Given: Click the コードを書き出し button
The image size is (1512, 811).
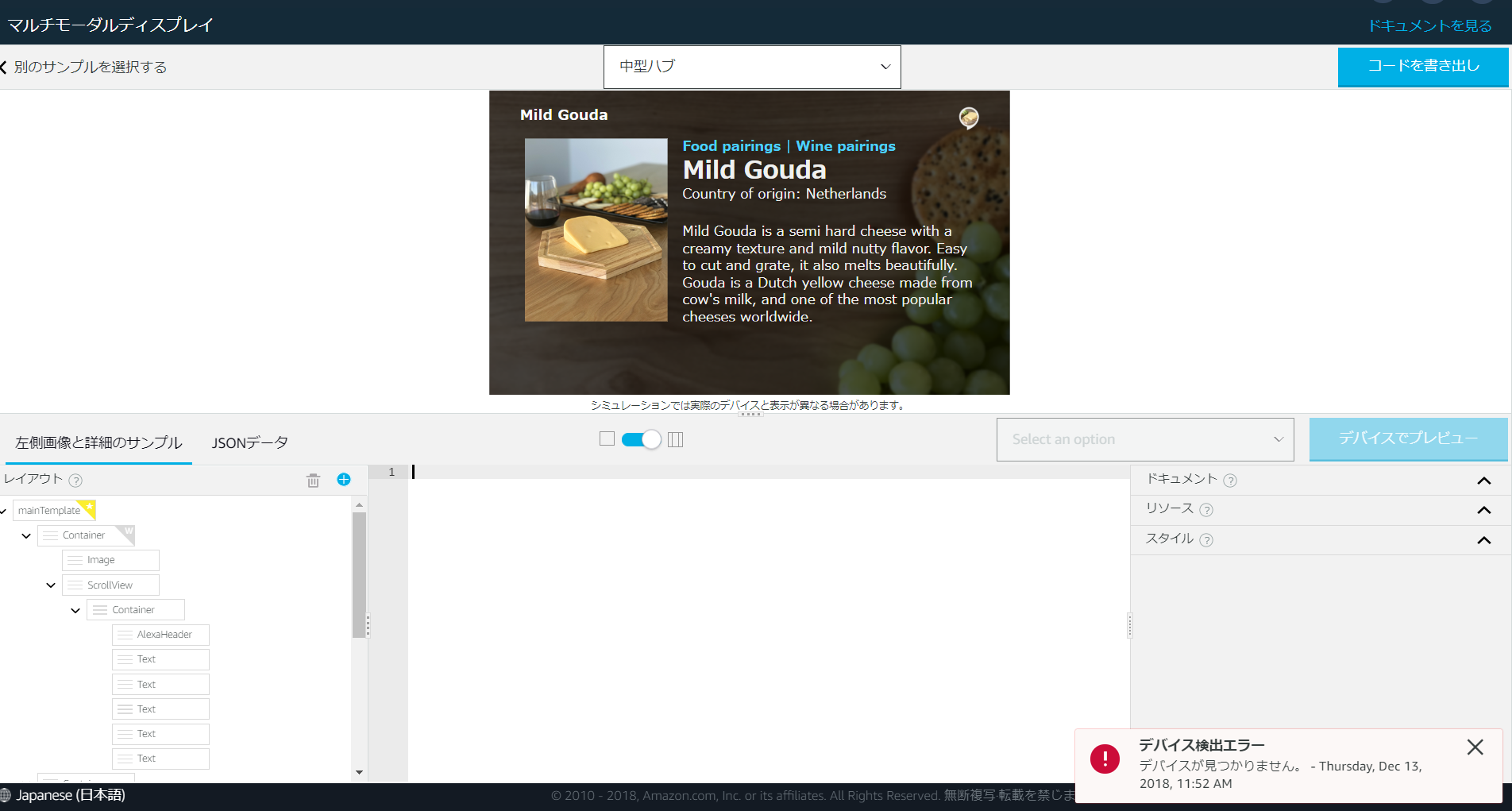Looking at the screenshot, I should (1423, 67).
